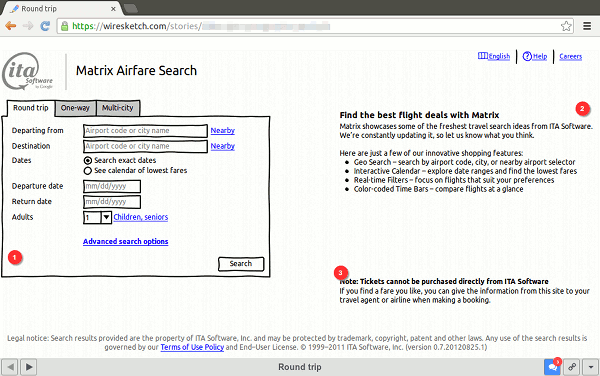Viewport: 600px width, 376px height.
Task: Open the browser hamburger menu
Action: pyautogui.click(x=587, y=26)
